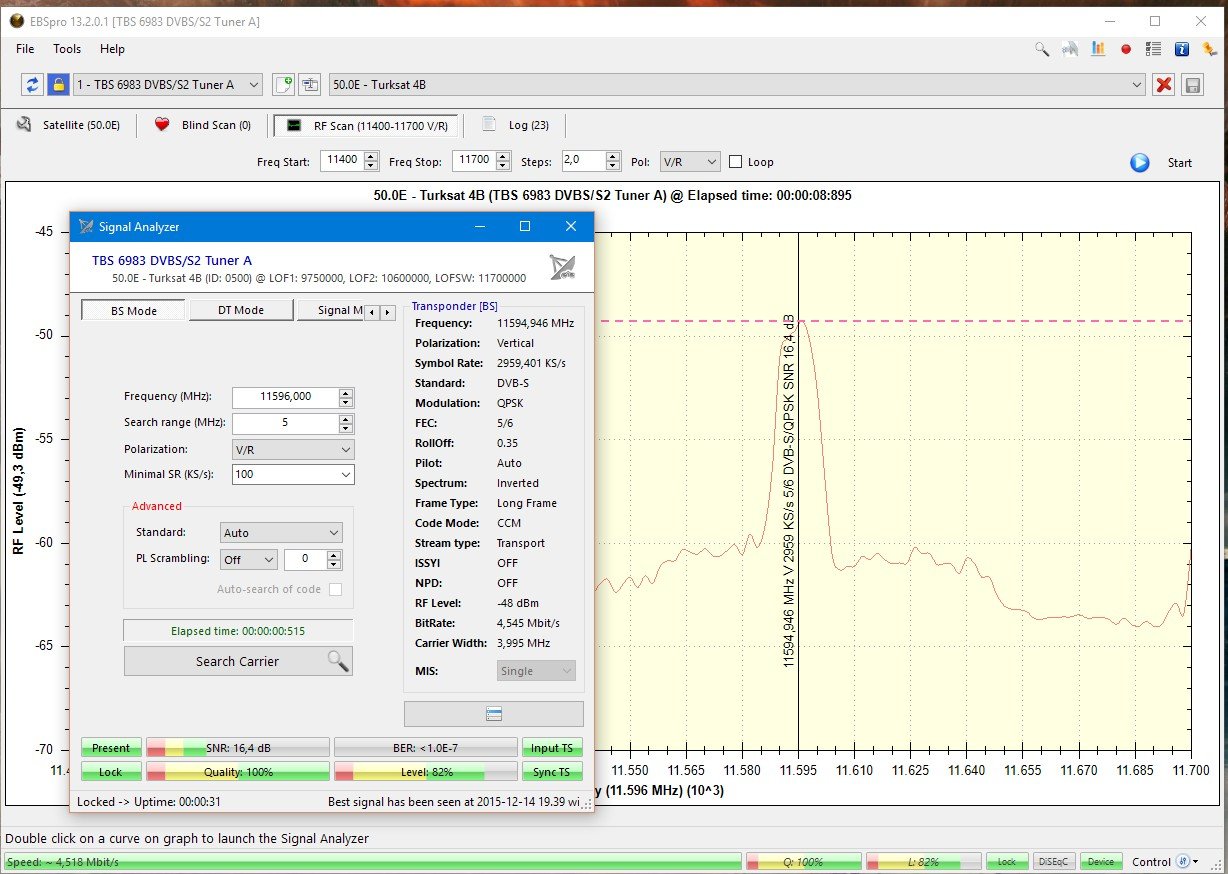Click the blue info icon
The width and height of the screenshot is (1228, 874).
point(1181,49)
